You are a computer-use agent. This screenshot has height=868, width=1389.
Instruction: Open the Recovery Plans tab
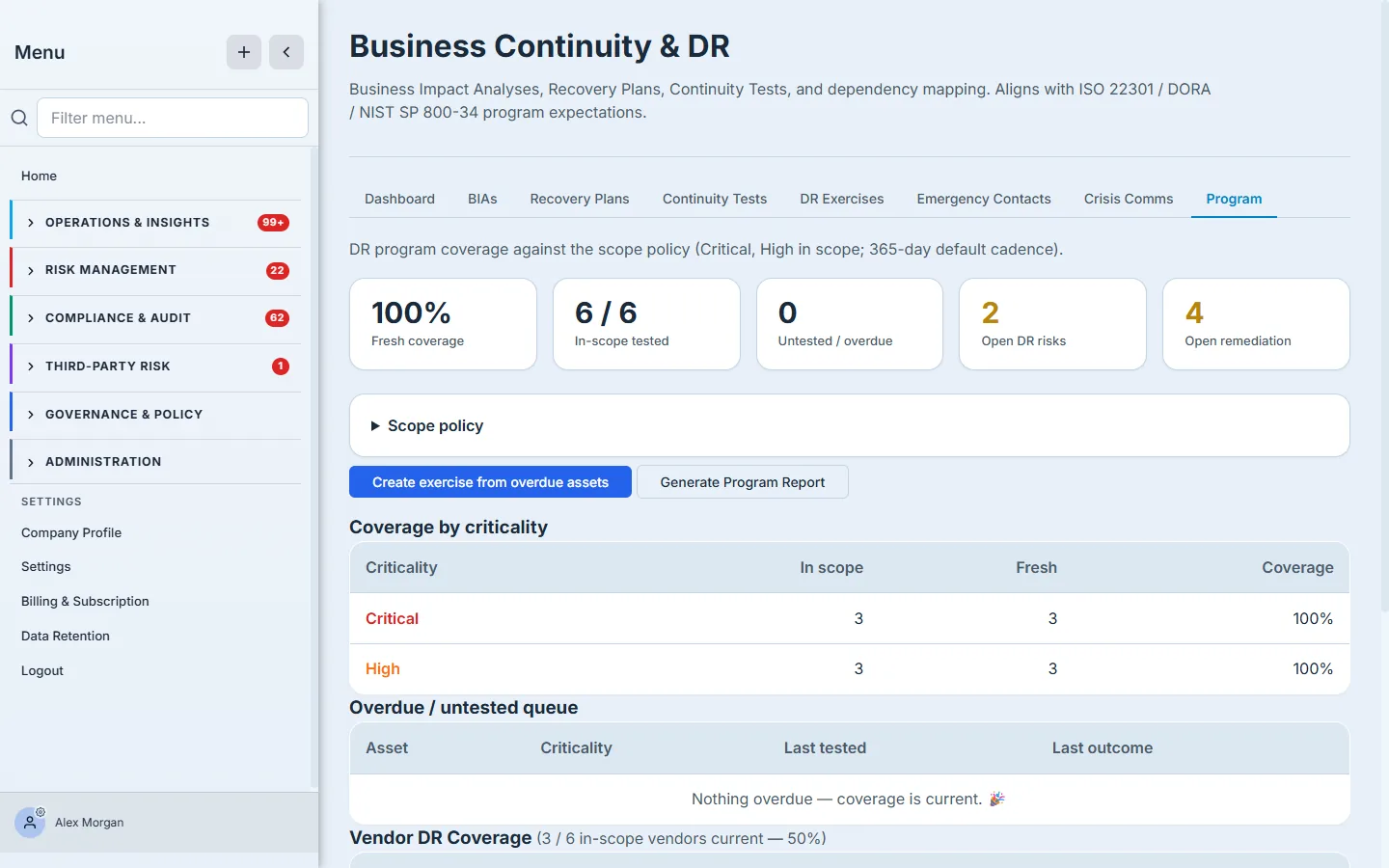point(580,199)
